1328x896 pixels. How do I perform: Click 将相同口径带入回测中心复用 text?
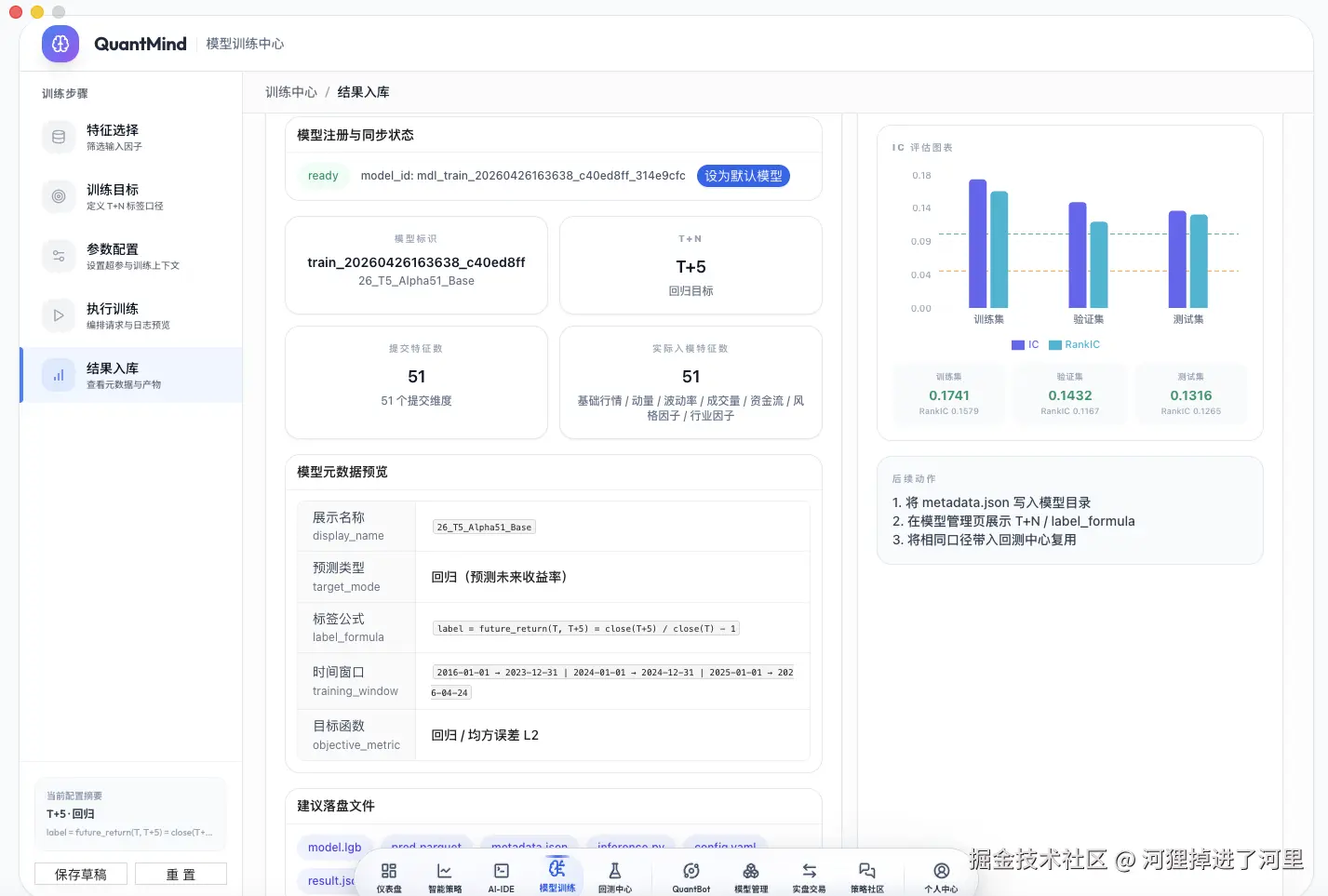(x=984, y=540)
